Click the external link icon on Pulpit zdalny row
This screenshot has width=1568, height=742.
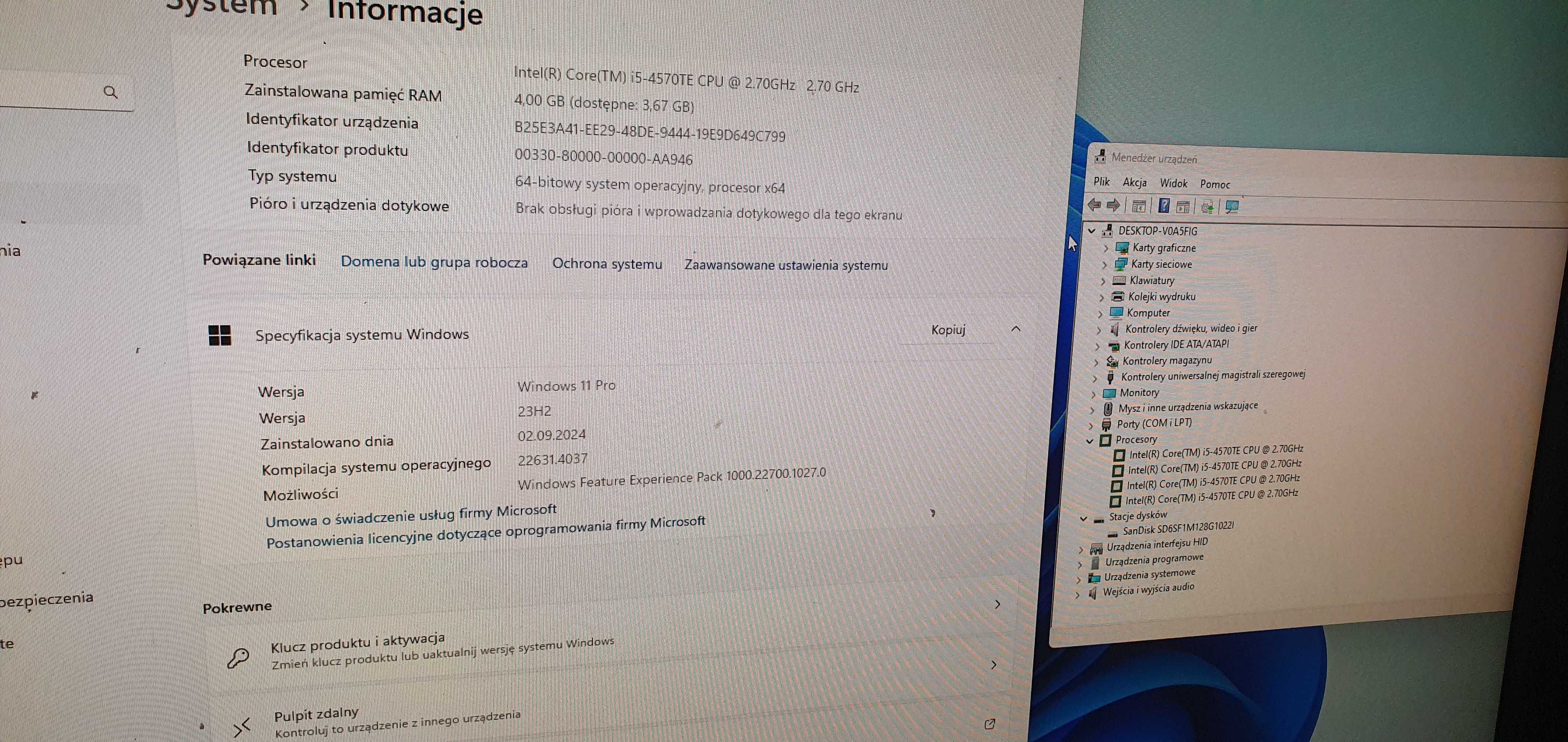[x=989, y=724]
